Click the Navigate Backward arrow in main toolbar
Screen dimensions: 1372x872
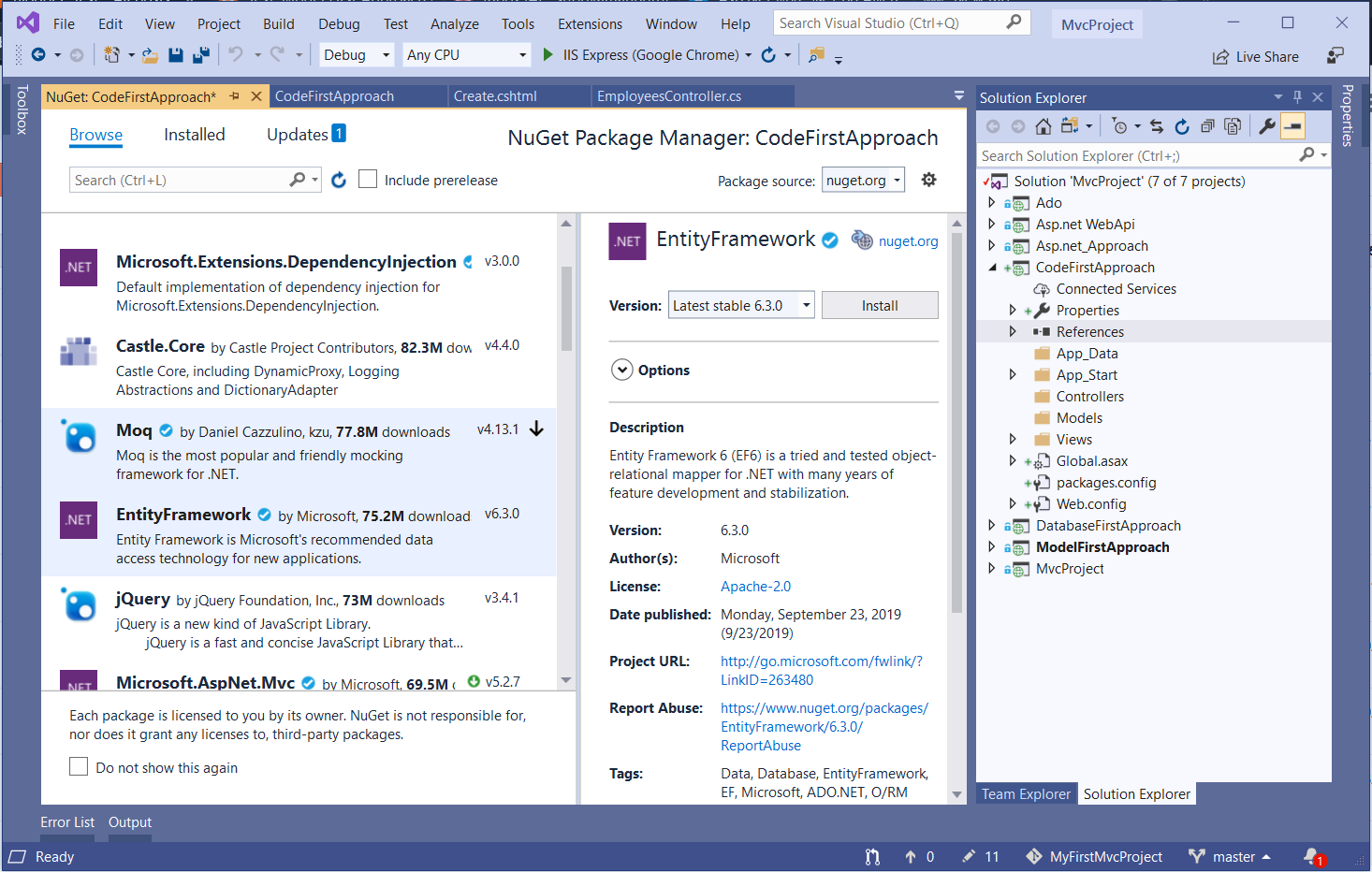38,55
